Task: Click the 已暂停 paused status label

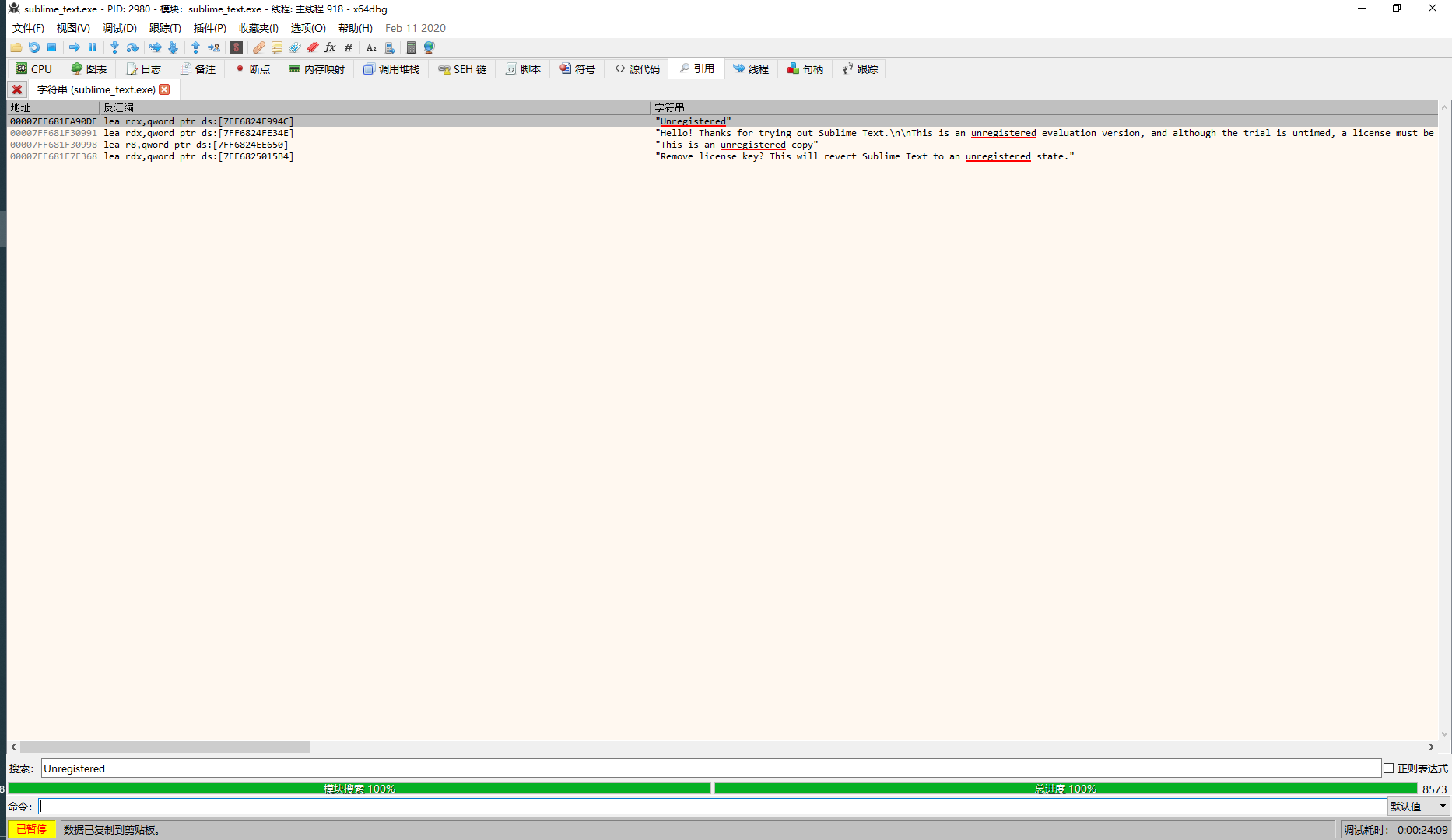Action: coord(32,830)
